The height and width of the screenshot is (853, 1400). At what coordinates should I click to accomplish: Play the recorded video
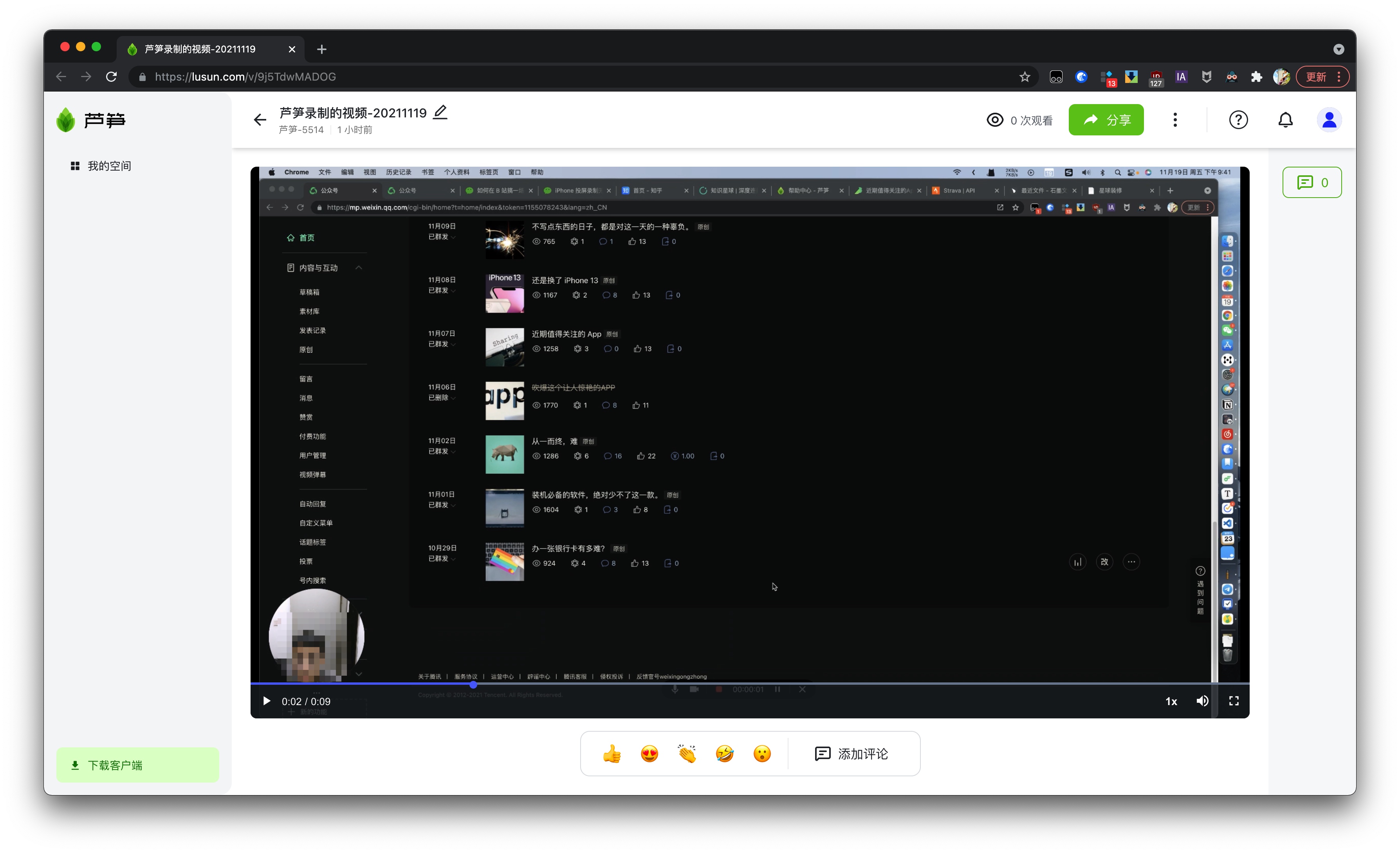[267, 701]
